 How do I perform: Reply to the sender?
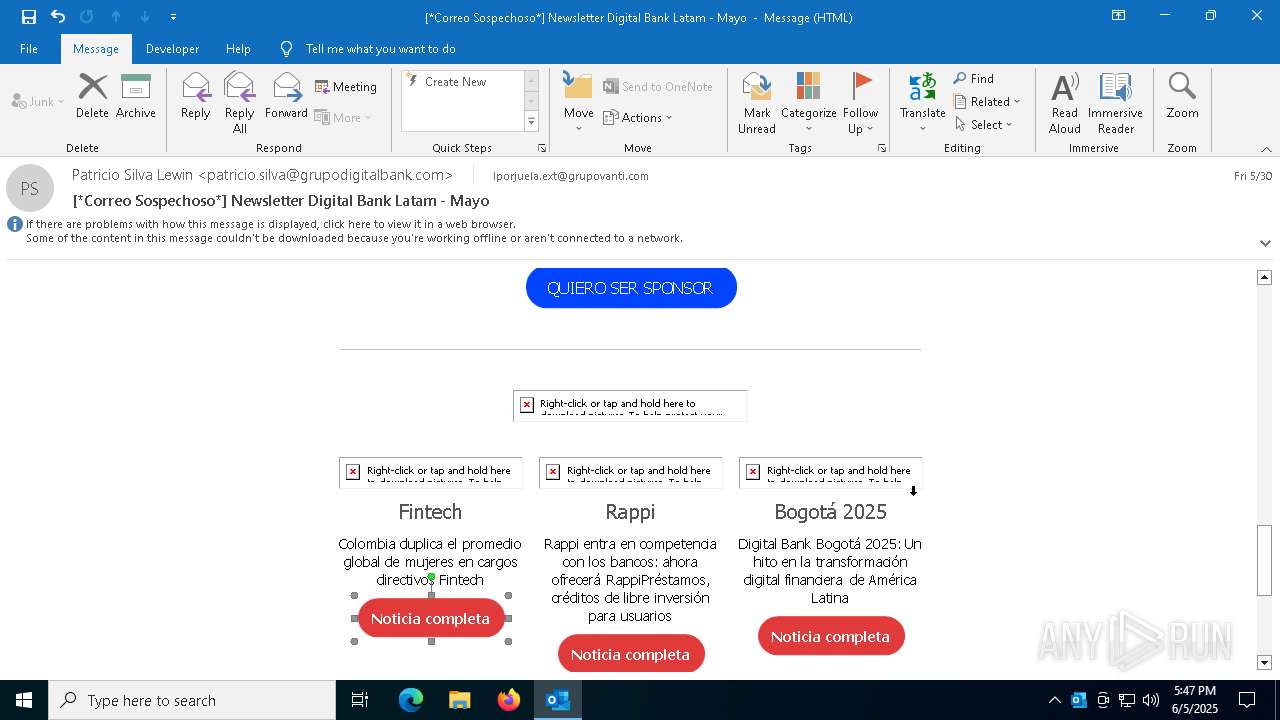196,96
